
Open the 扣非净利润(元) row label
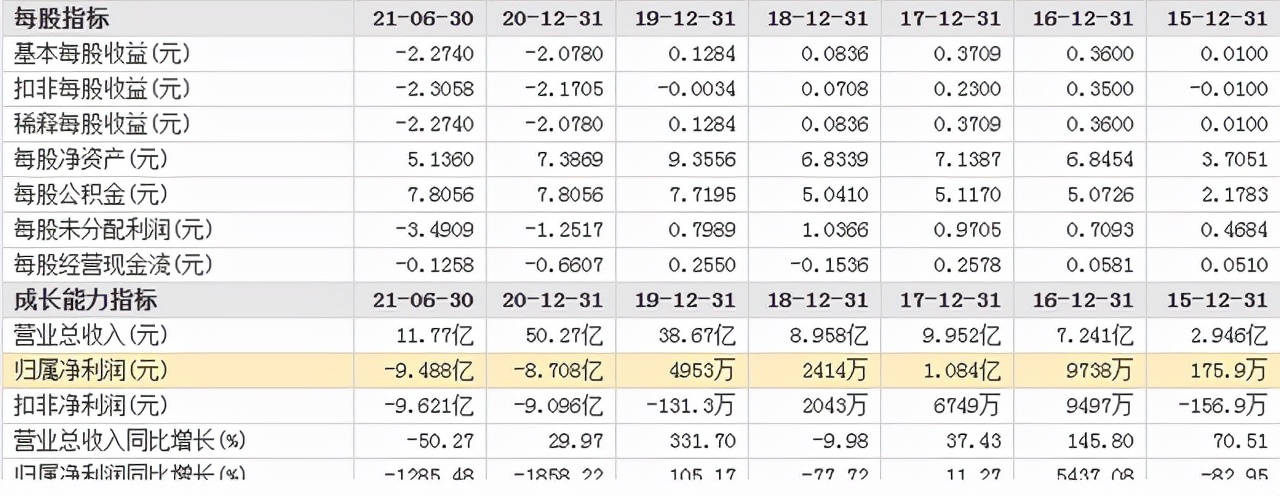pyautogui.click(x=91, y=406)
